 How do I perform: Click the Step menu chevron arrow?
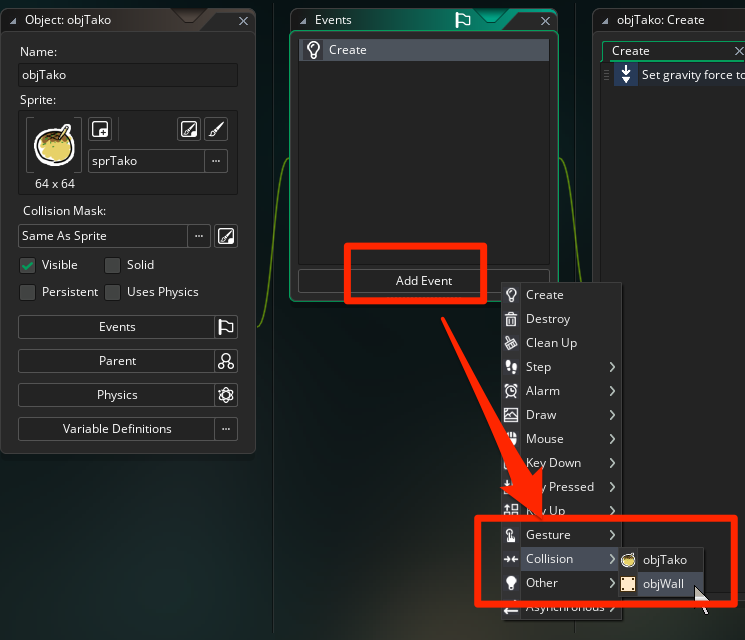(x=612, y=367)
